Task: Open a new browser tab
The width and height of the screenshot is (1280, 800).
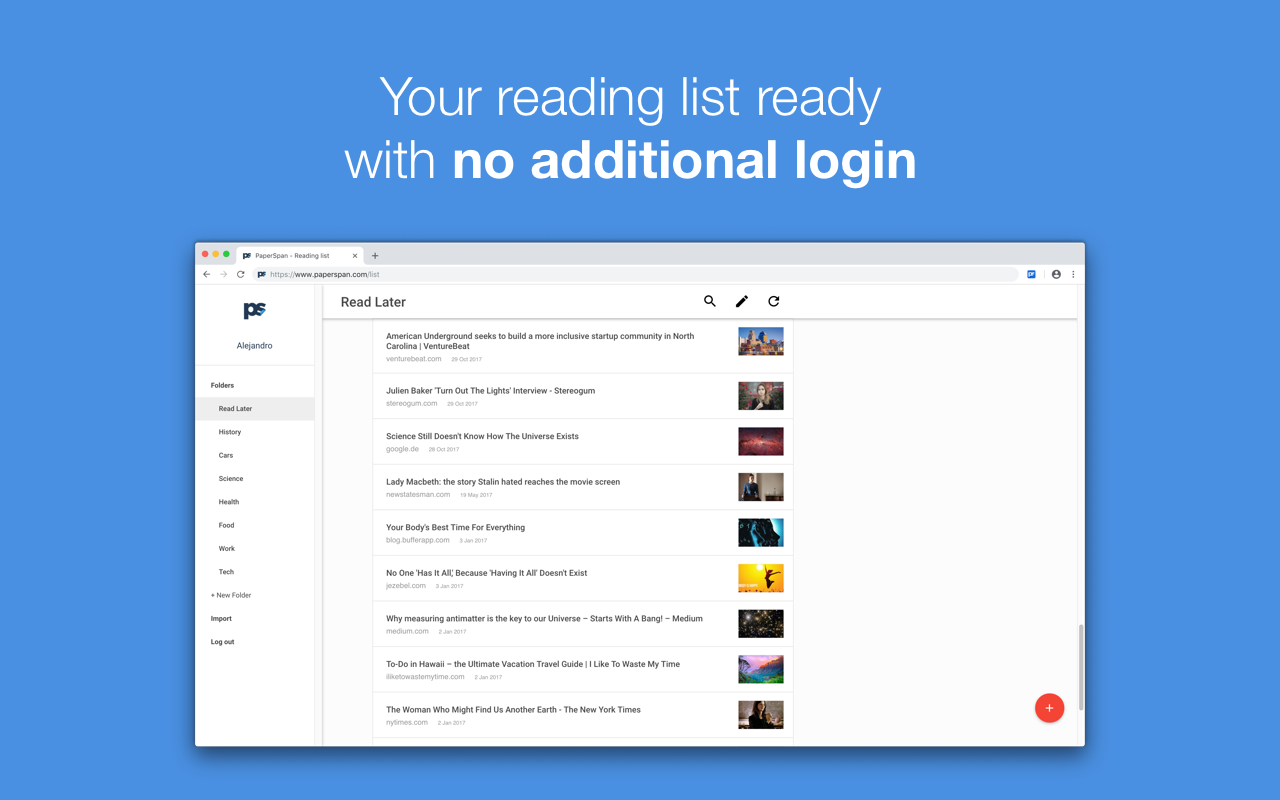Action: (375, 256)
